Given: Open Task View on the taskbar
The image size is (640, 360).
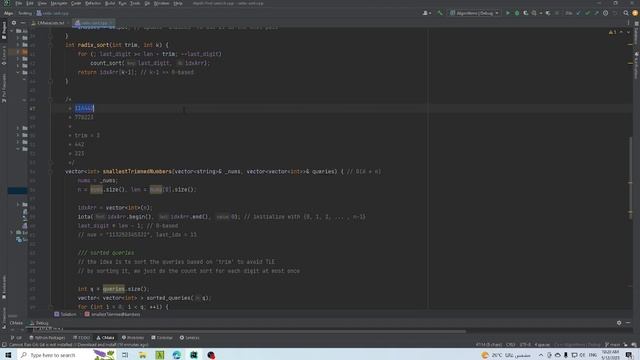Looking at the screenshot, I should (x=125, y=355).
